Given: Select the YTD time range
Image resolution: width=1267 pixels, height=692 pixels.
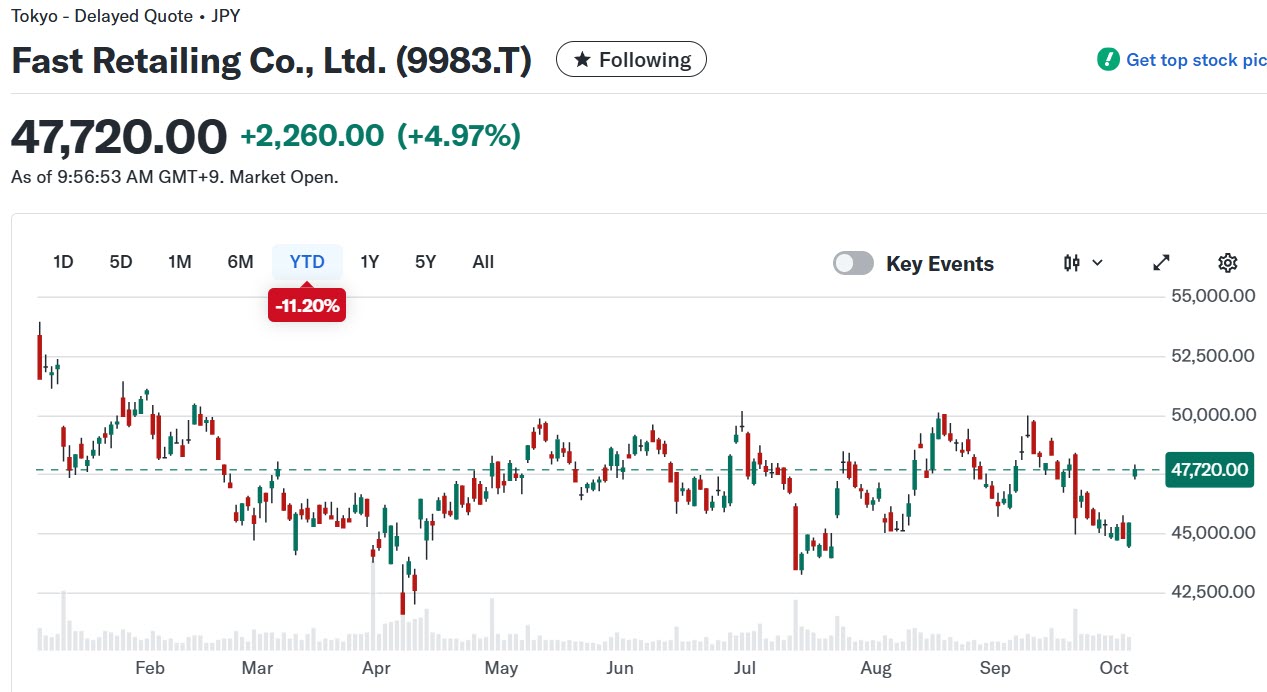Looking at the screenshot, I should pyautogui.click(x=307, y=262).
